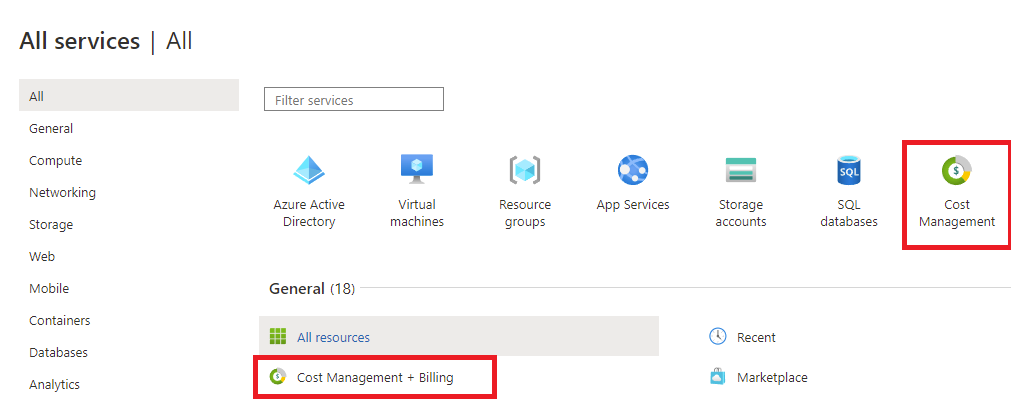Click the Resource groups label
The image size is (1011, 399).
coord(525,213)
